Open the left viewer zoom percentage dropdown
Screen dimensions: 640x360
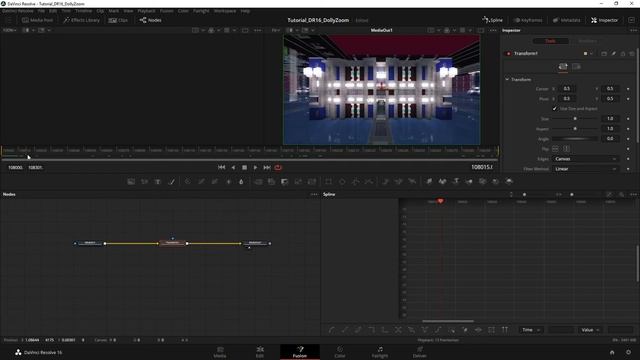[x=10, y=30]
